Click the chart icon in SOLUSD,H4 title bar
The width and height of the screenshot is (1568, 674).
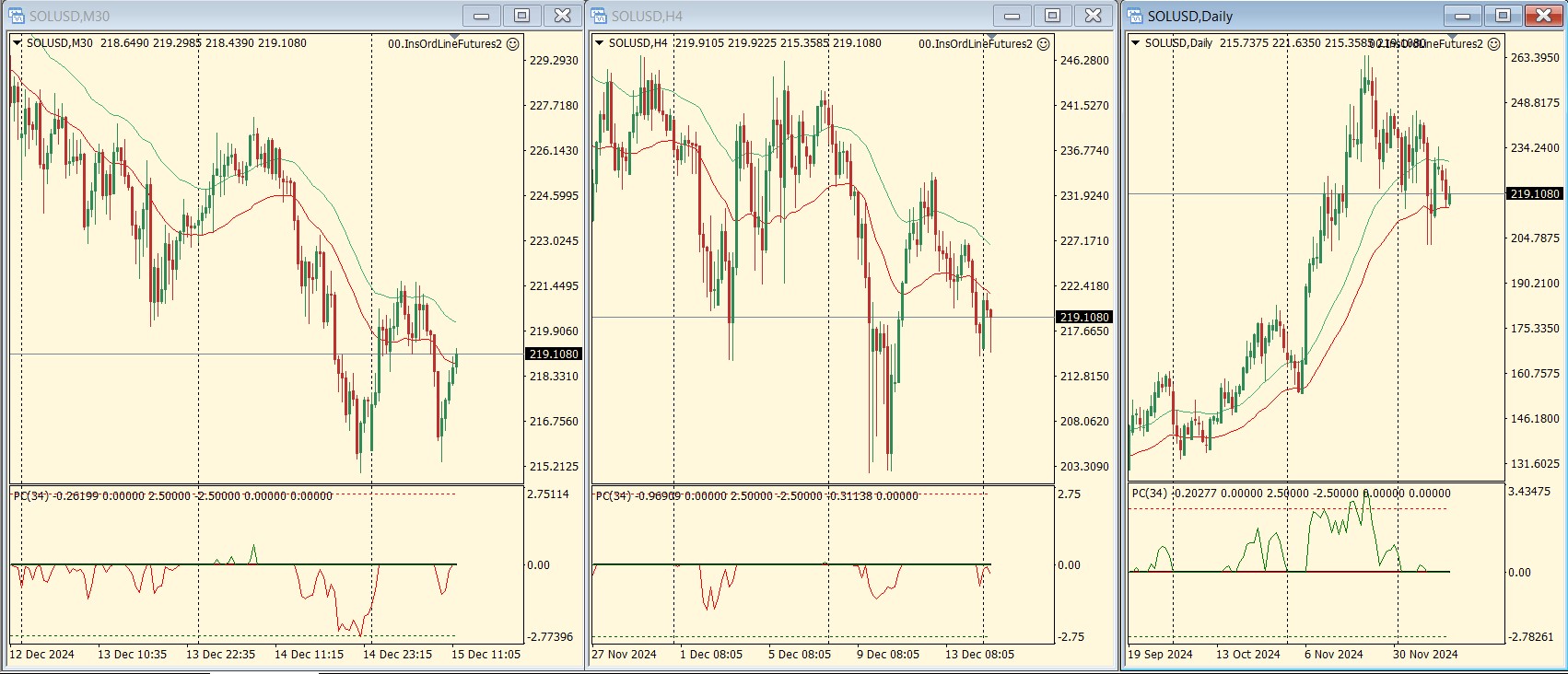point(599,16)
